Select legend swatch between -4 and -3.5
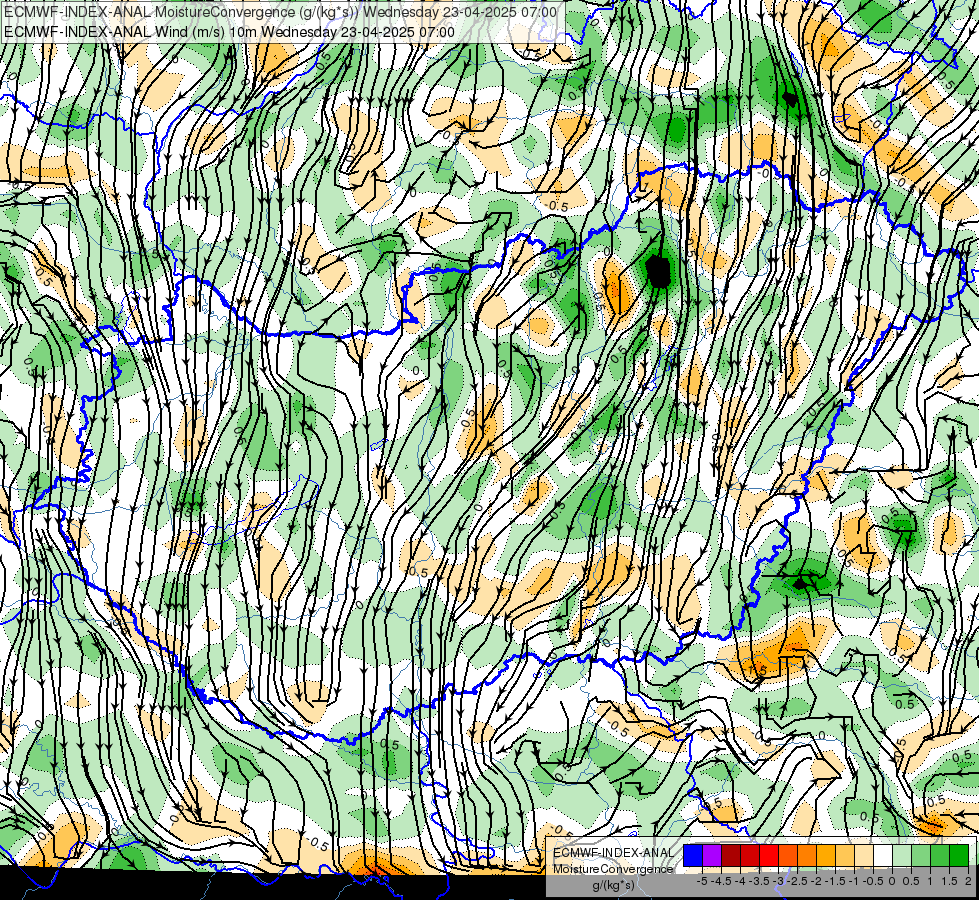This screenshot has width=979, height=900. [x=750, y=855]
